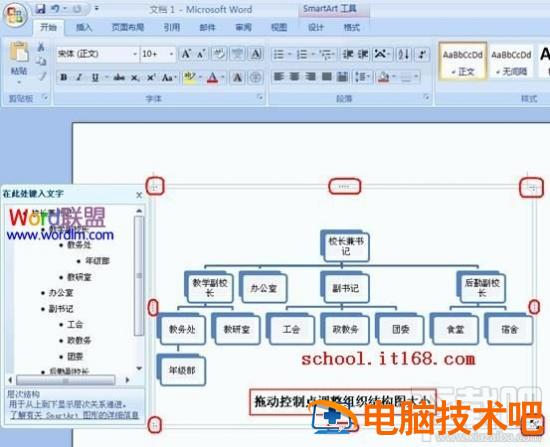Click the Enclose Characters icon
This screenshot has height=447, width=550.
(x=255, y=77)
